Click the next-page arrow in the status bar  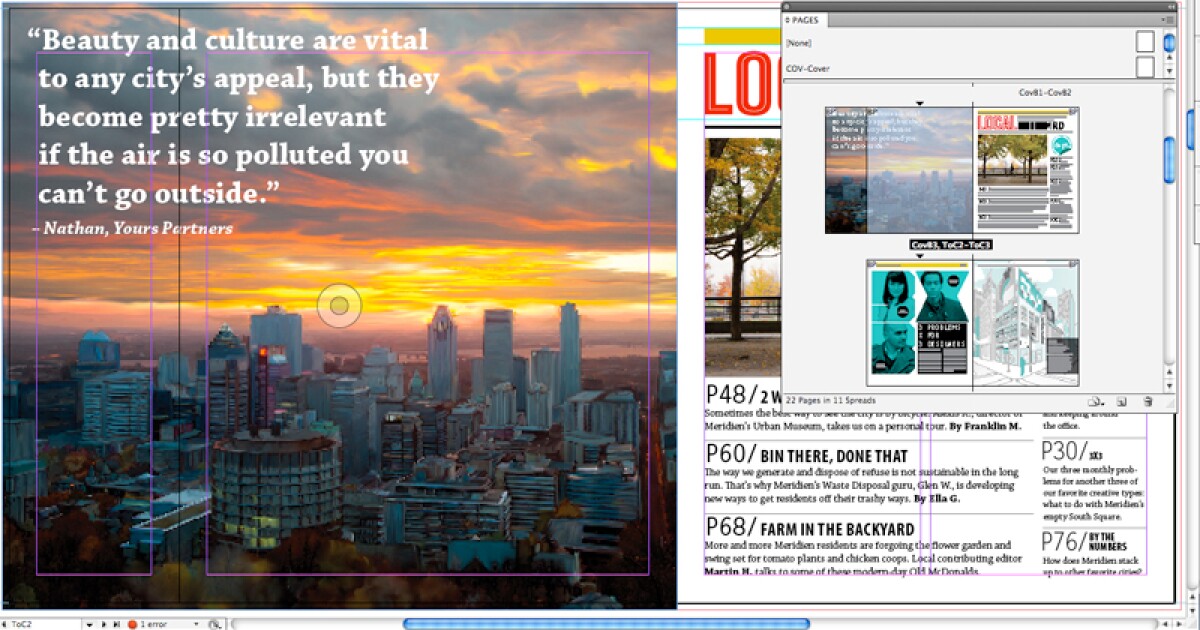(103, 623)
